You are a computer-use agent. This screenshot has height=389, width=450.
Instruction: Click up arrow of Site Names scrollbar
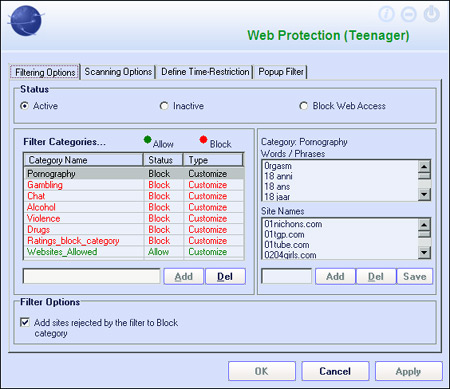click(x=424, y=224)
